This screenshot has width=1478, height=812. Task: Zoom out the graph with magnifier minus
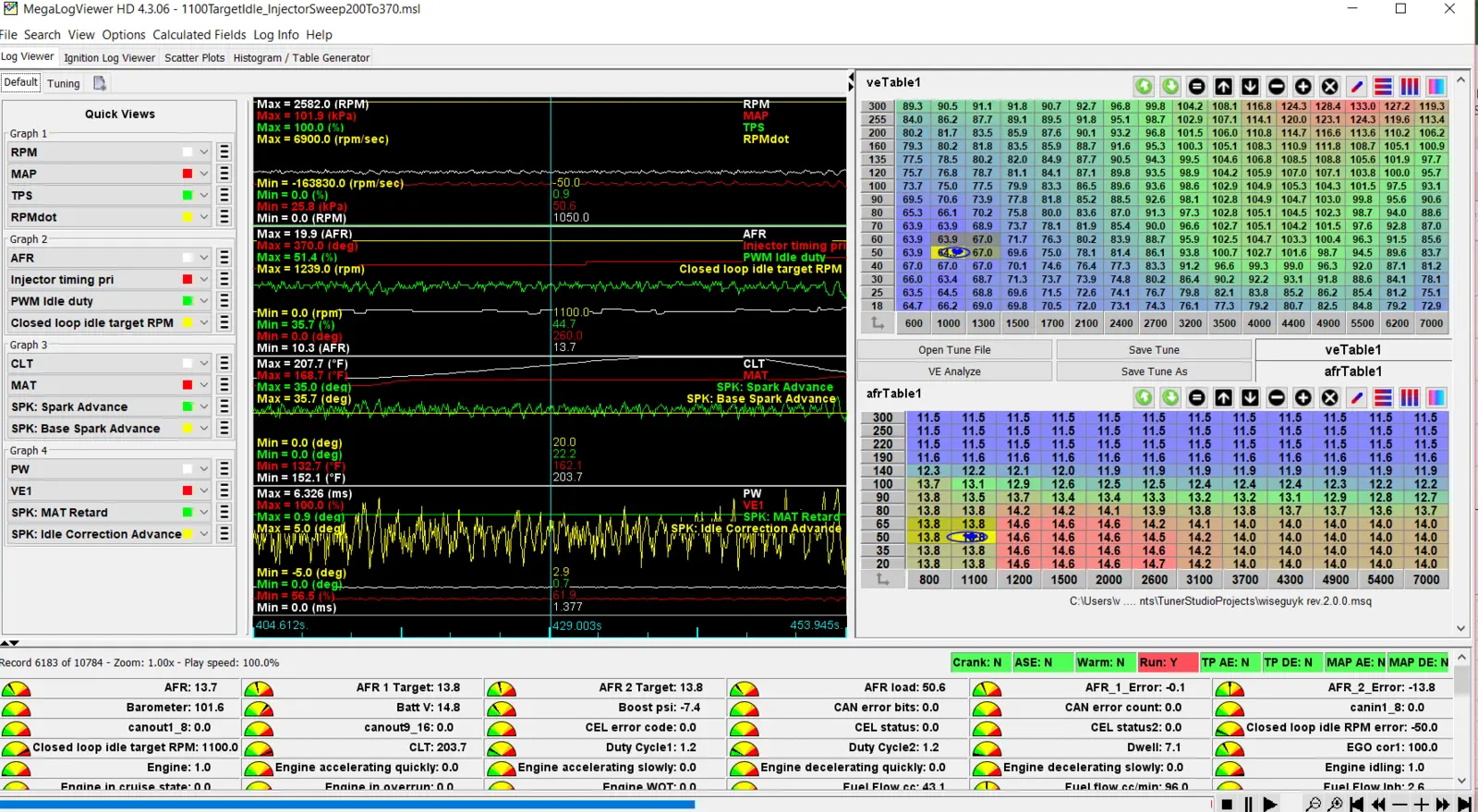tap(1314, 805)
